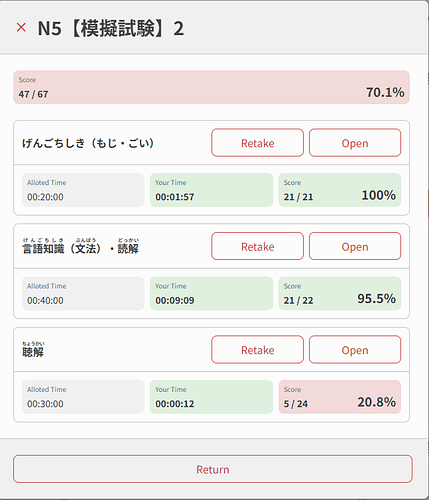
Task: Select the overall score bar showing 70.1%
Action: click(x=211, y=87)
